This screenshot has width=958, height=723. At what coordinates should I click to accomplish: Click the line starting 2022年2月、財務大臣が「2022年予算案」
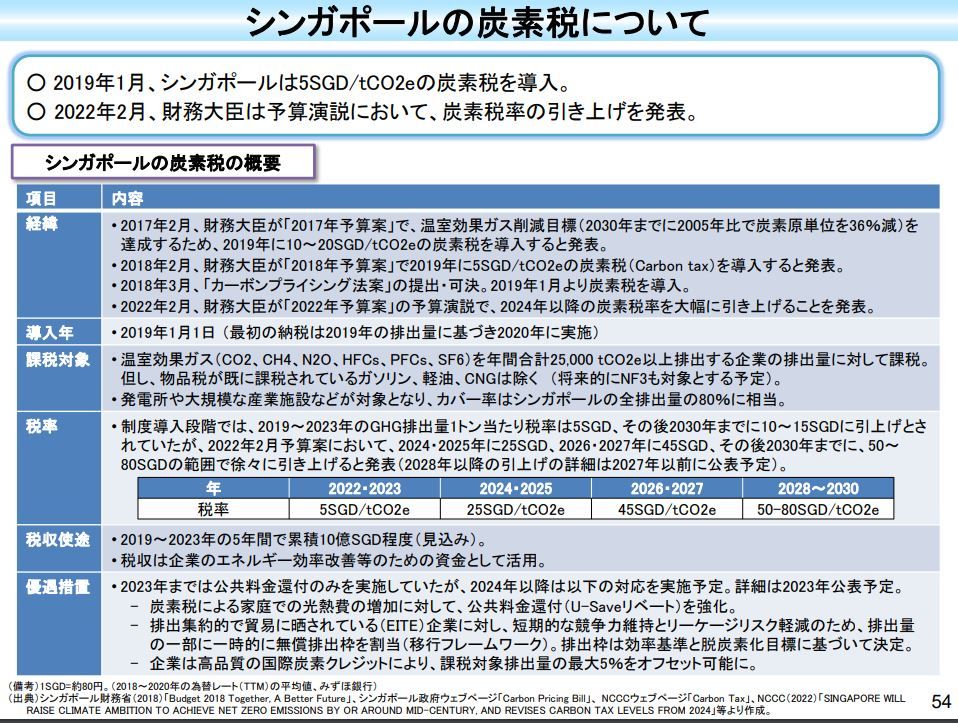pos(494,306)
